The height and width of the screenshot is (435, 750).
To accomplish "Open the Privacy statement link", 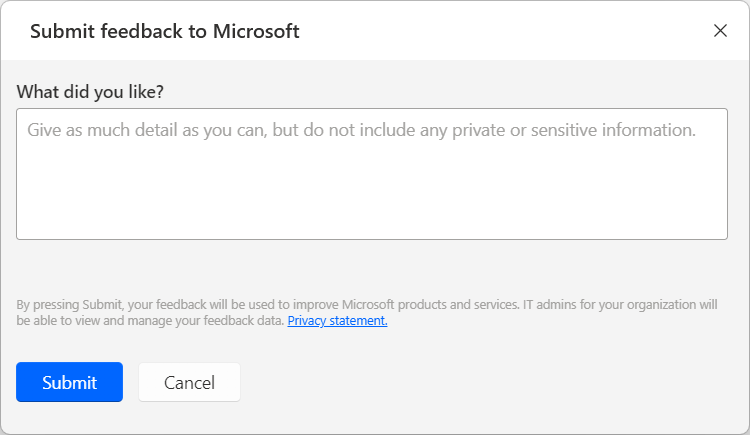I will [x=337, y=321].
